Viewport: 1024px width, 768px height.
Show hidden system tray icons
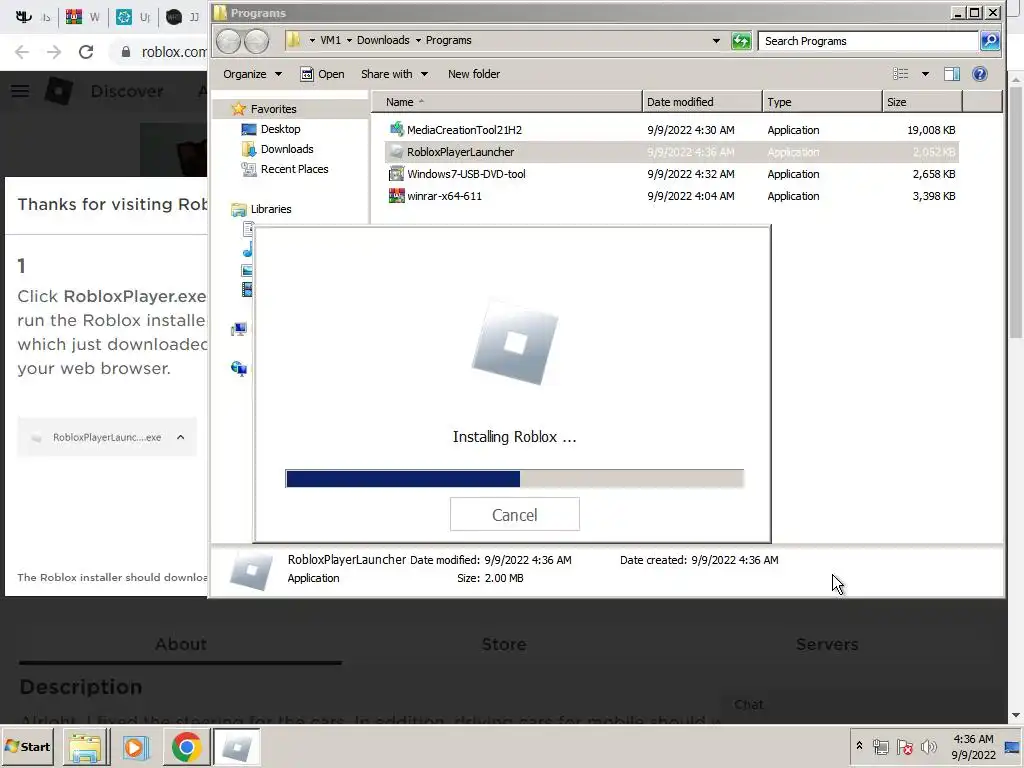click(859, 746)
